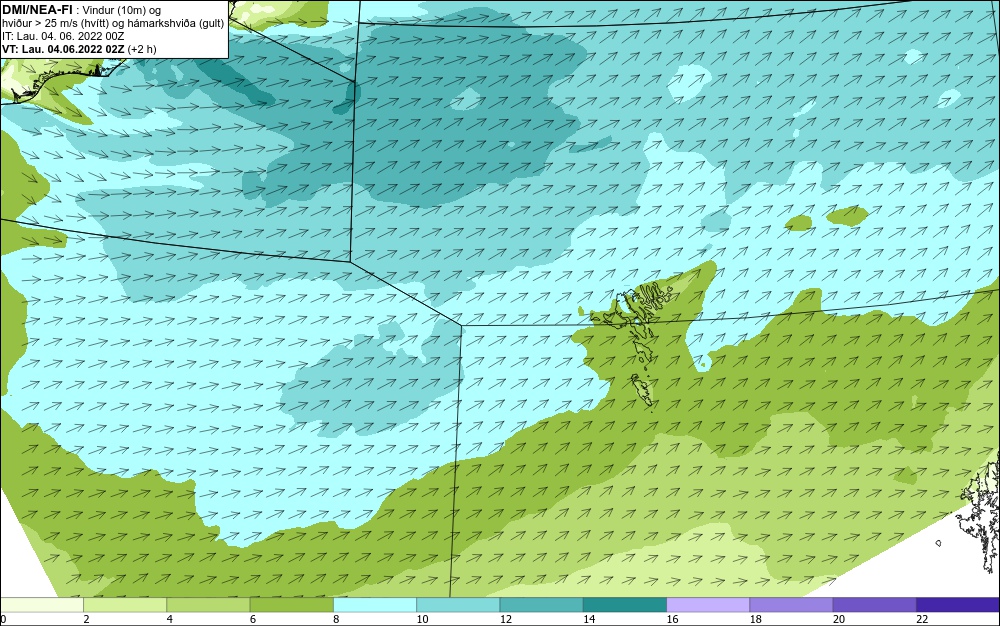The image size is (1000, 626).
Task: Click the aqua 10–12 legend swatch
Action: click(x=458, y=605)
